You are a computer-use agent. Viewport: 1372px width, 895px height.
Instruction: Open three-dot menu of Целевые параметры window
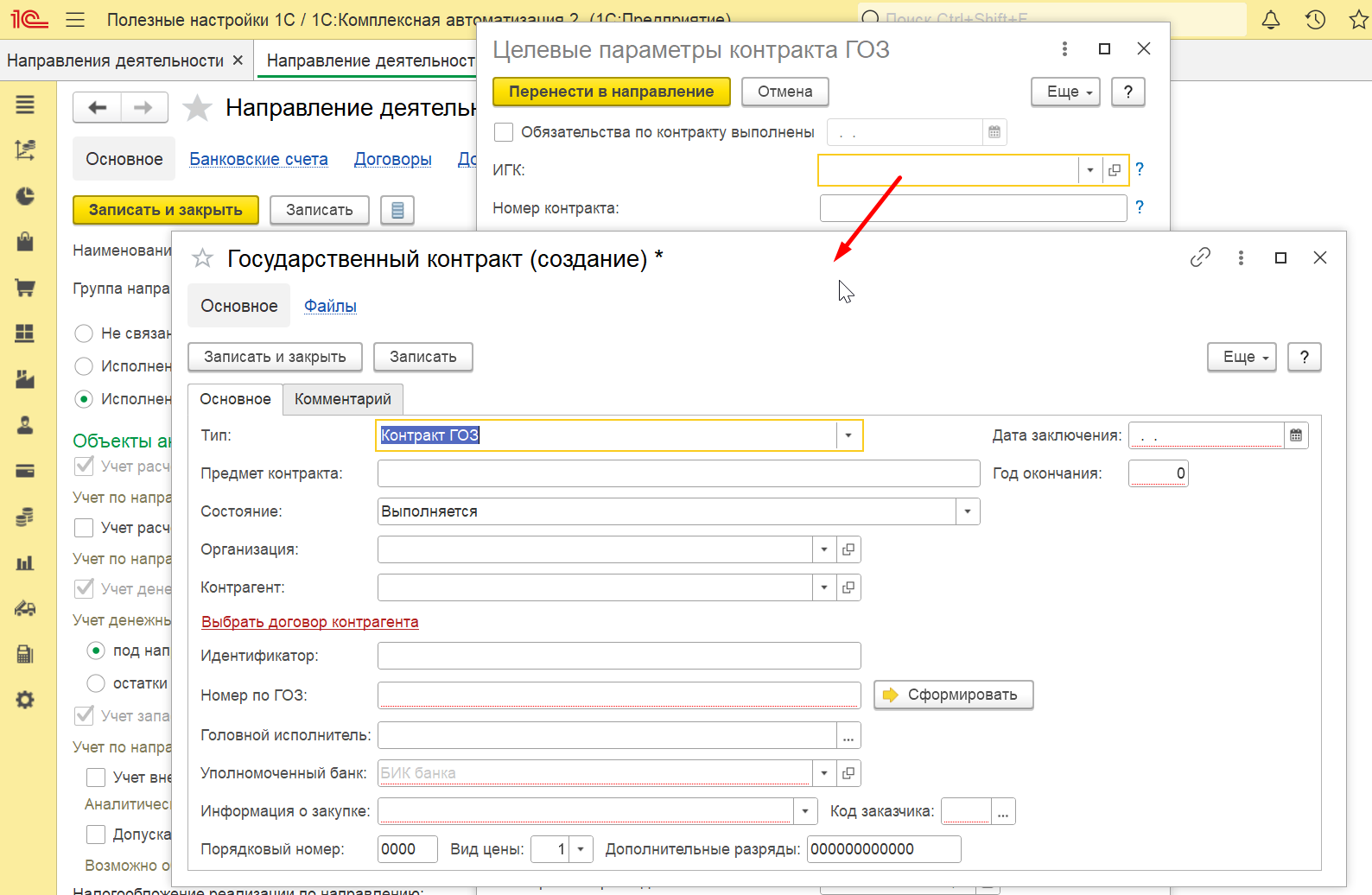[1064, 49]
